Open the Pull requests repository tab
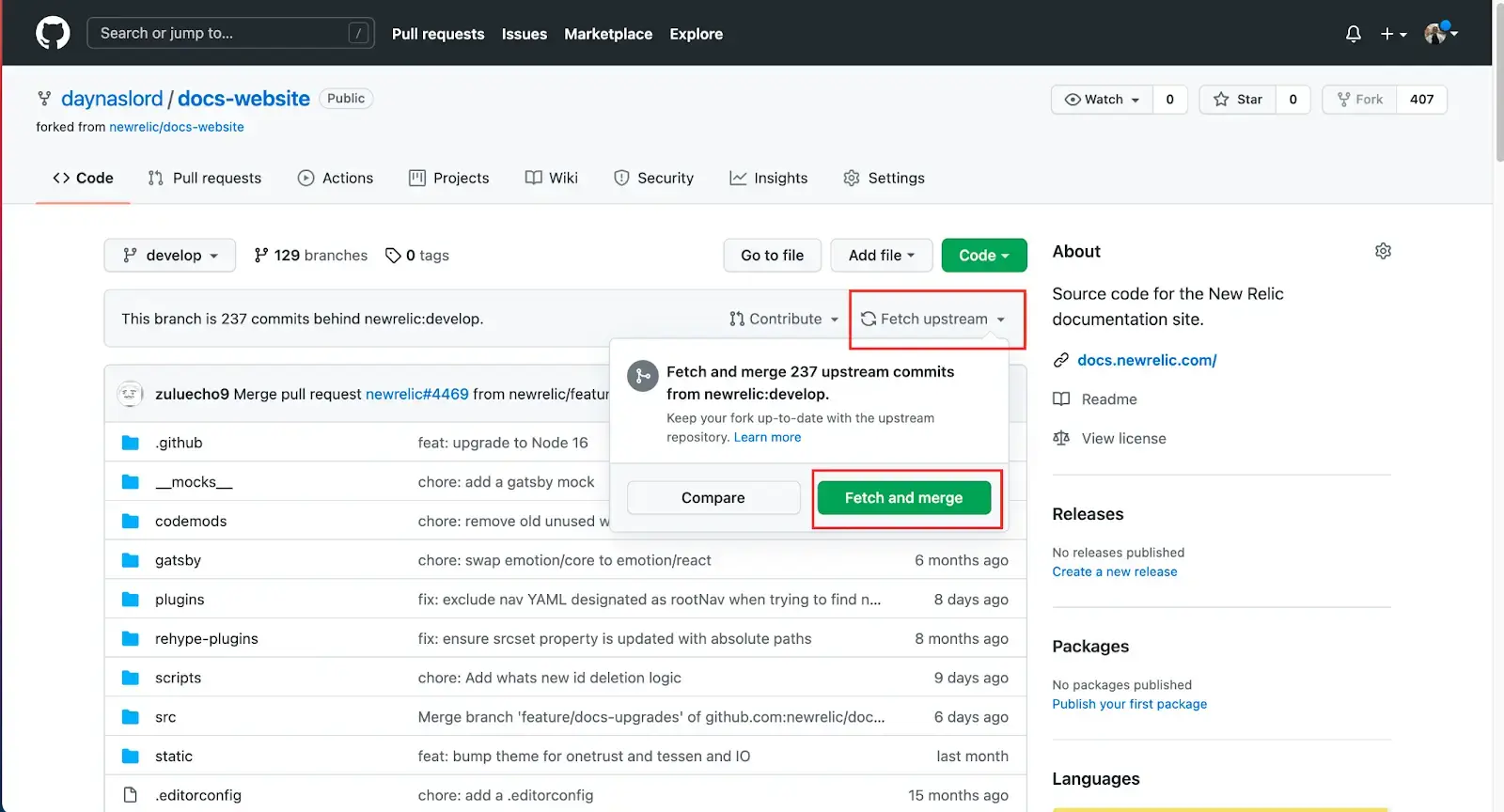This screenshot has width=1504, height=812. tap(205, 179)
